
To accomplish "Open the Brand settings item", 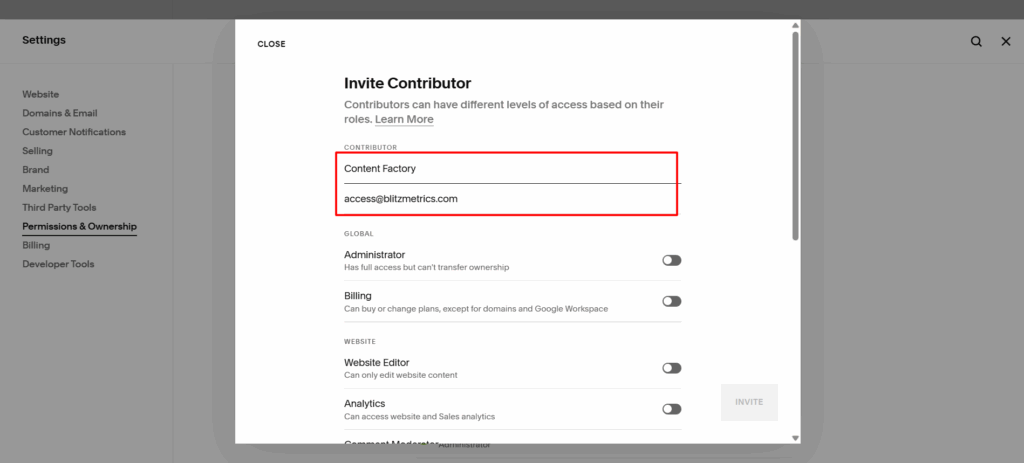I will [36, 170].
